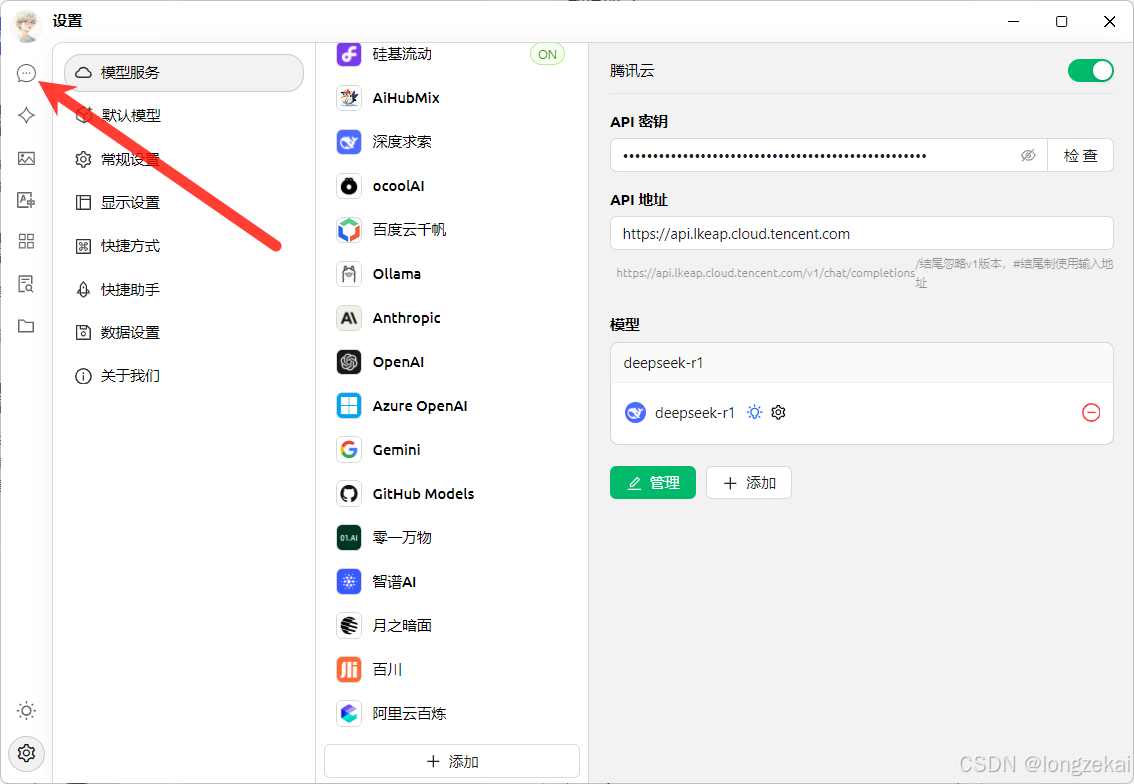The height and width of the screenshot is (784, 1134).
Task: Click the API endpoint preview URL text
Action: click(765, 273)
